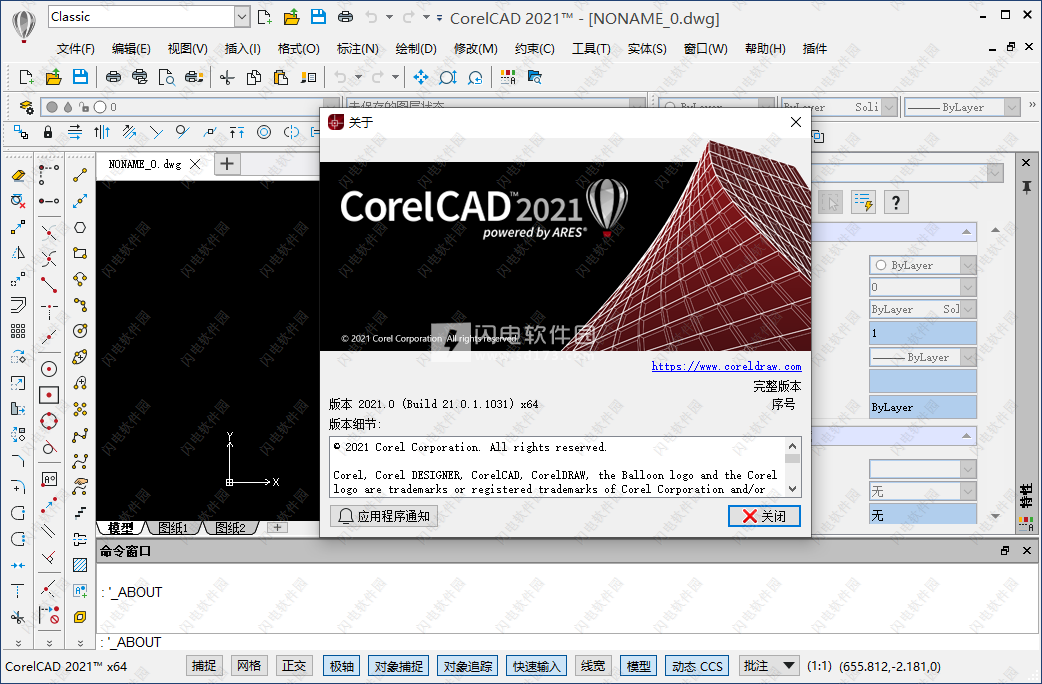Select the Line draw tool
1042x684 pixels.
tap(80, 175)
